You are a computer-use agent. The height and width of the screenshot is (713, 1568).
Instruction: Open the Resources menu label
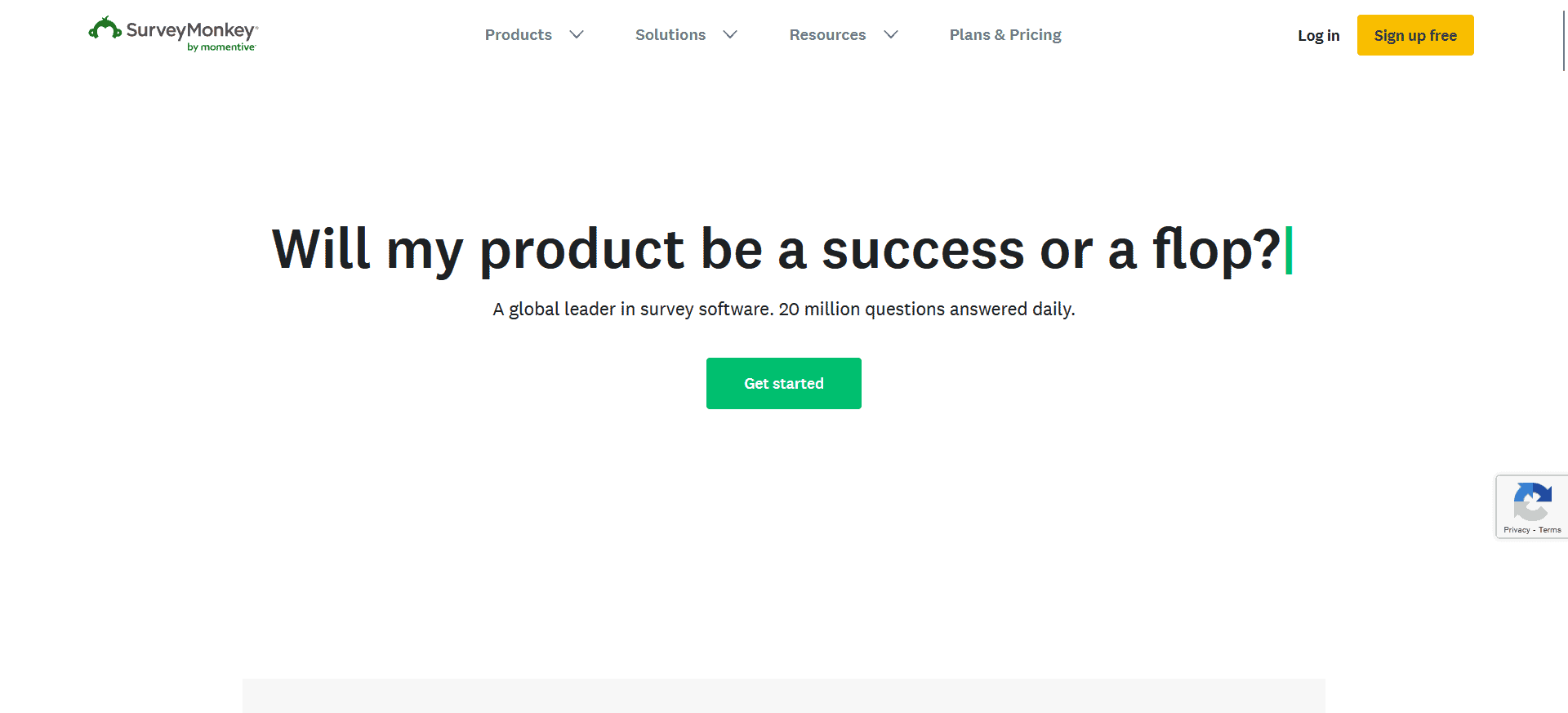pyautogui.click(x=826, y=35)
